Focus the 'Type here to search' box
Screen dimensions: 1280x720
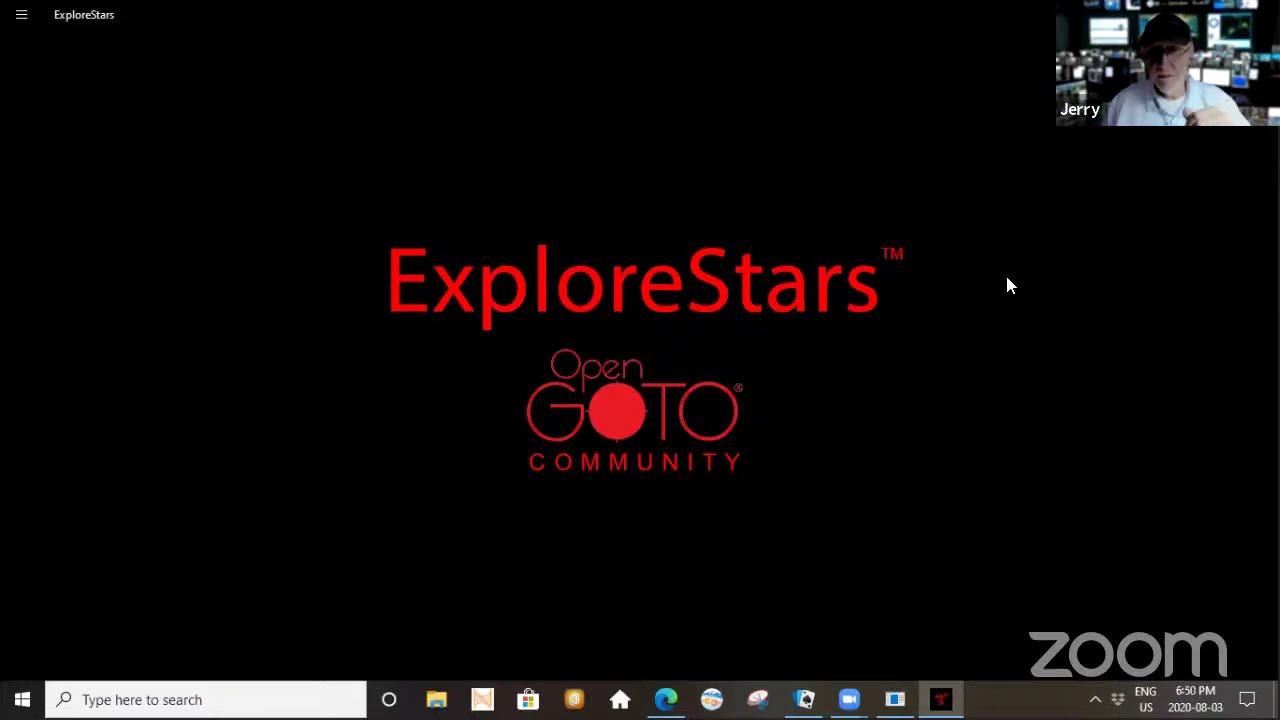[206, 700]
